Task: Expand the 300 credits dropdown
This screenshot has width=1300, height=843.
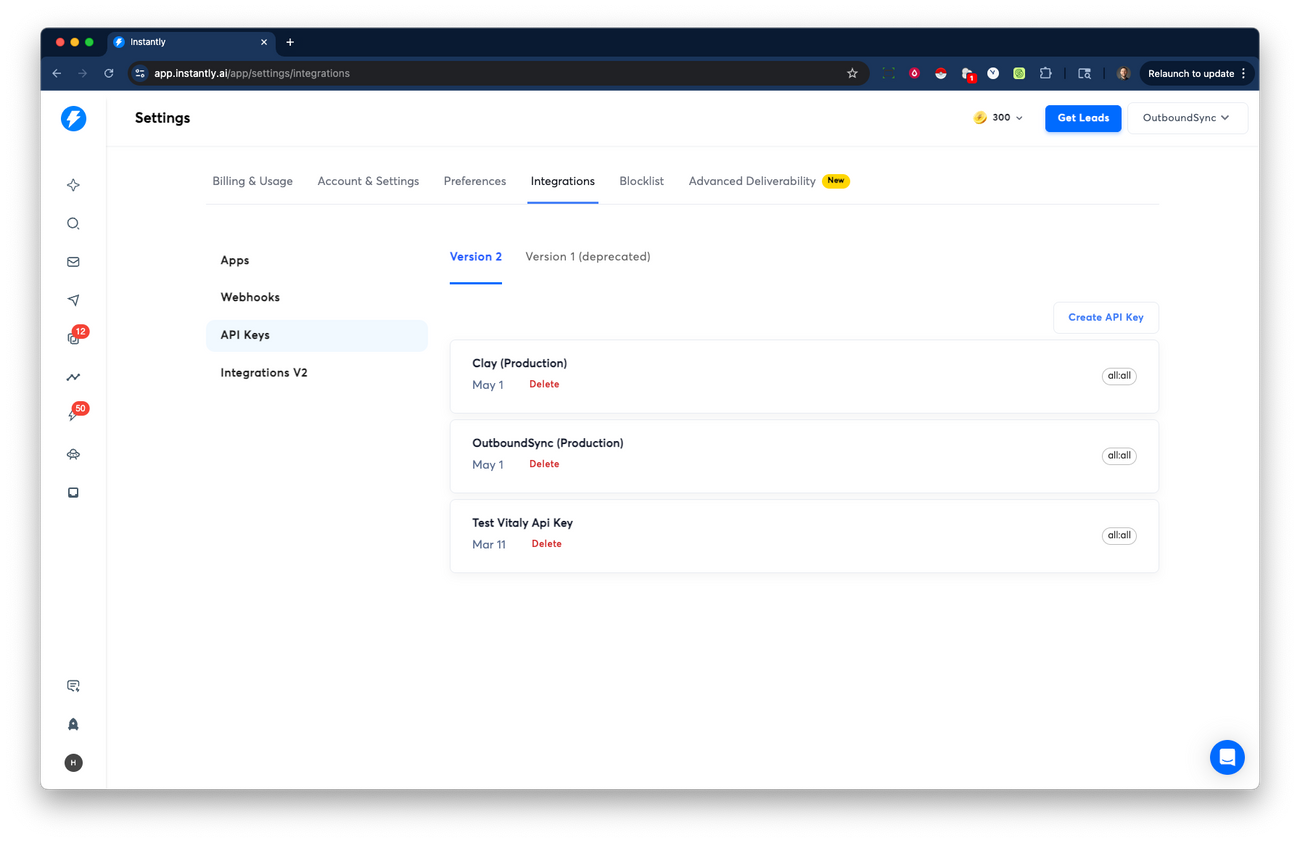Action: pyautogui.click(x=997, y=117)
